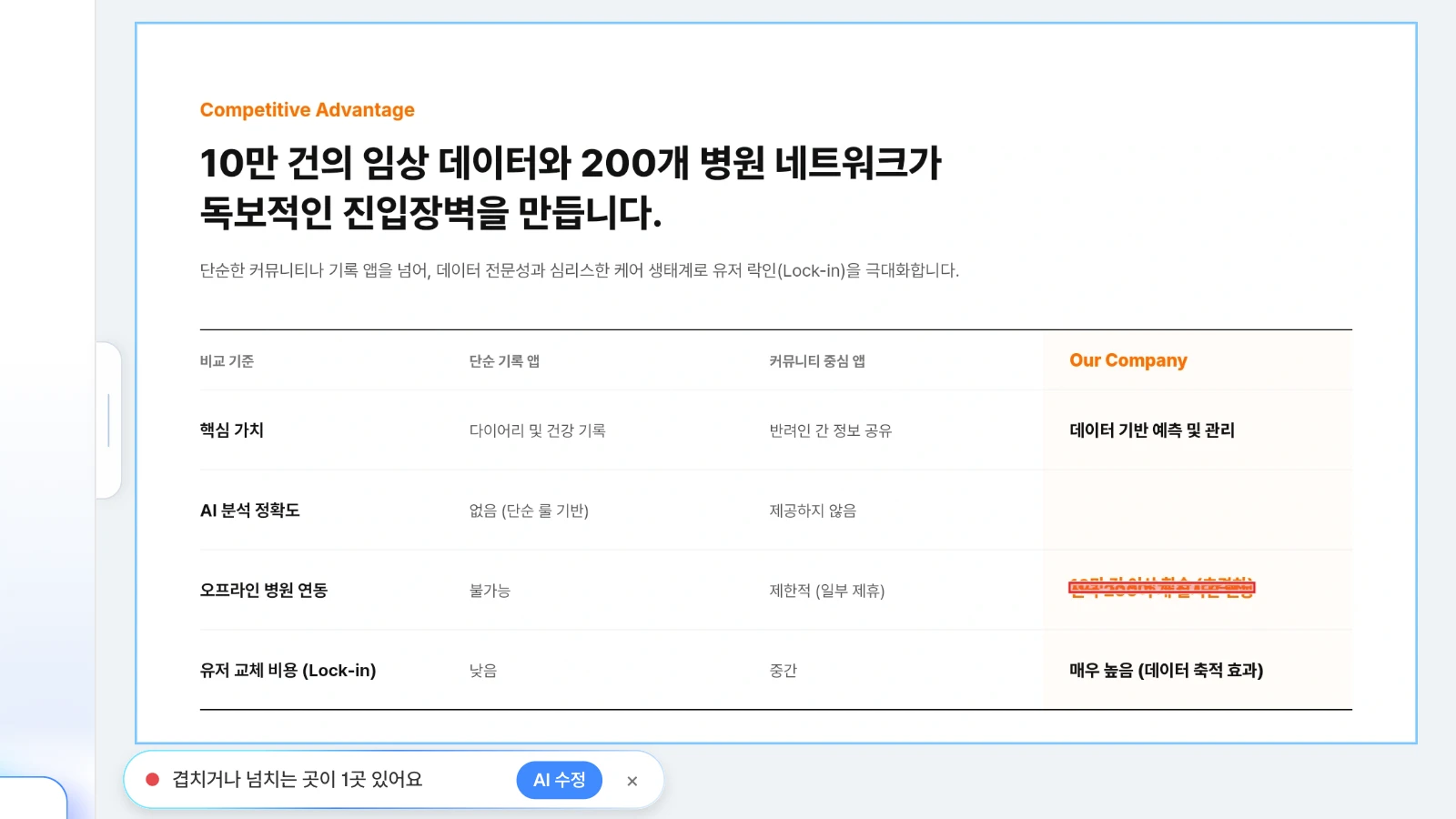Click the red warning dot indicator
Screen dimensions: 1456x819
tap(153, 780)
